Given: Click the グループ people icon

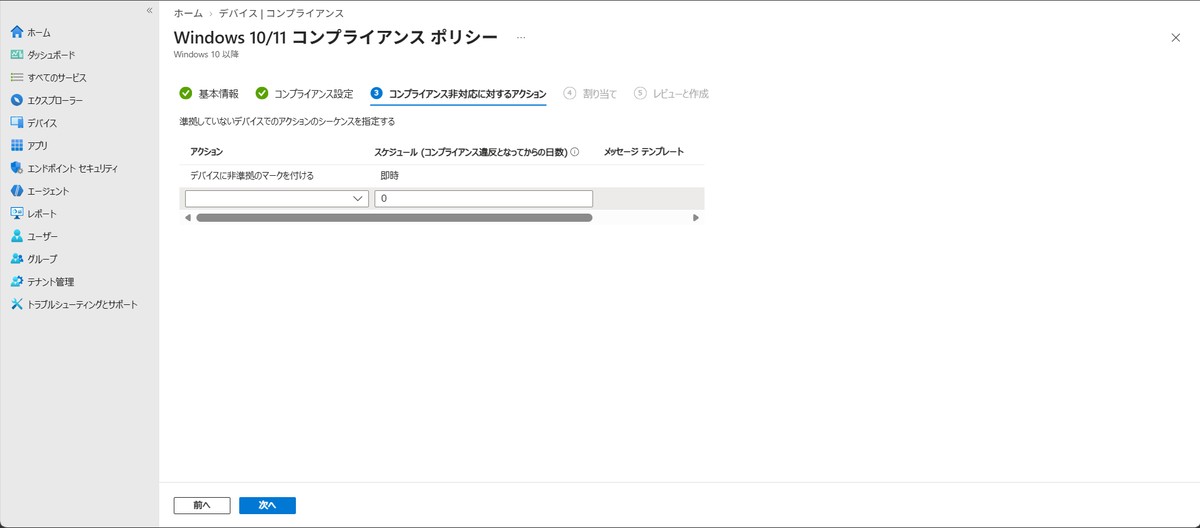Looking at the screenshot, I should point(17,259).
